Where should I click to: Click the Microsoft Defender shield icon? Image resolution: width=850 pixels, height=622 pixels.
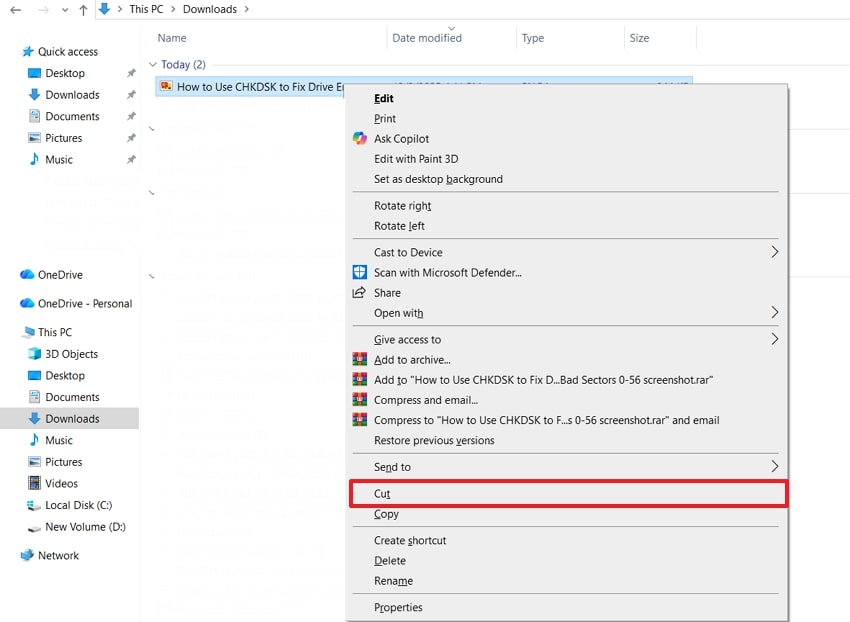click(360, 272)
